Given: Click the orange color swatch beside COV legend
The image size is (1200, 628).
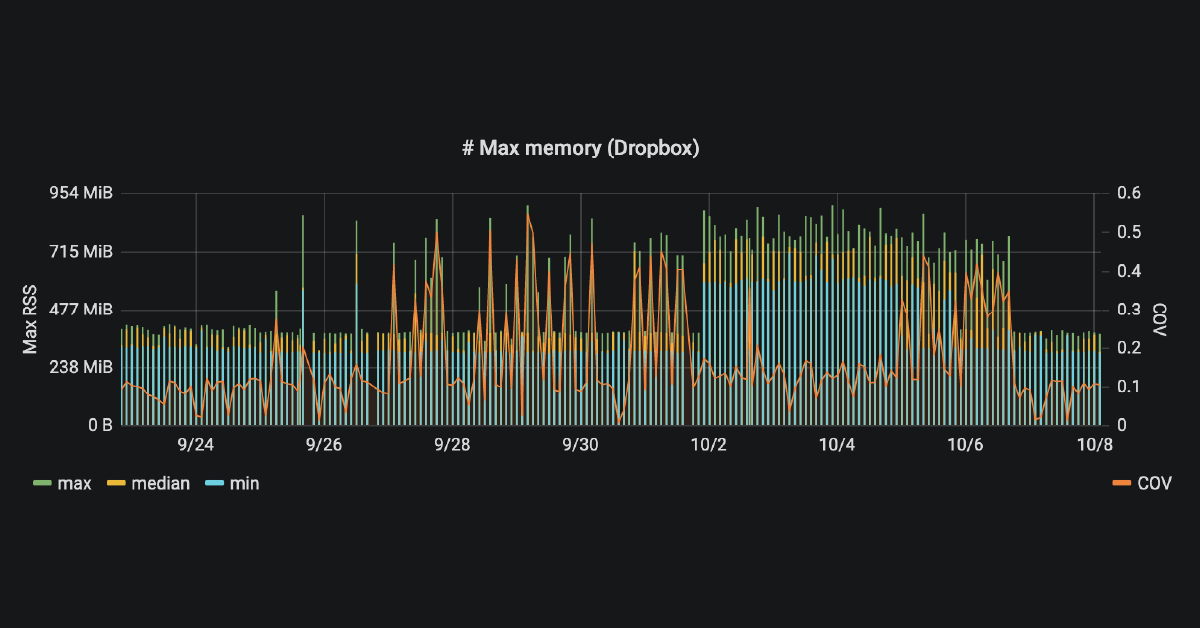Looking at the screenshot, I should [1121, 484].
